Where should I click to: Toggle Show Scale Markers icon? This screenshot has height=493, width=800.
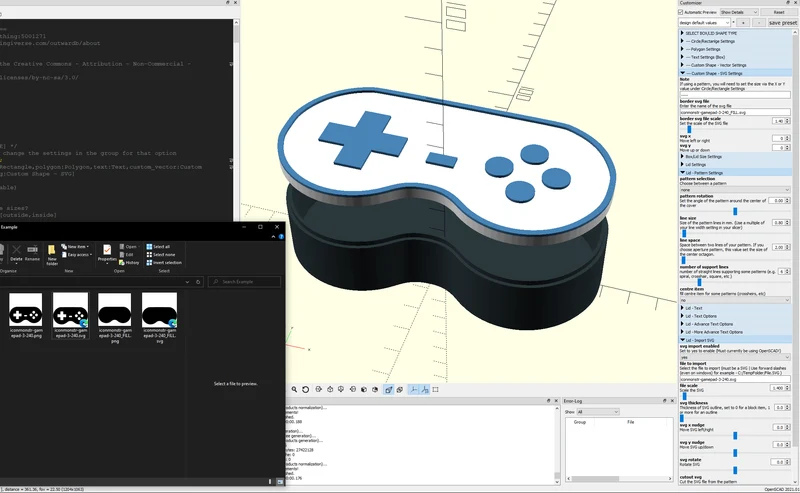coord(424,389)
